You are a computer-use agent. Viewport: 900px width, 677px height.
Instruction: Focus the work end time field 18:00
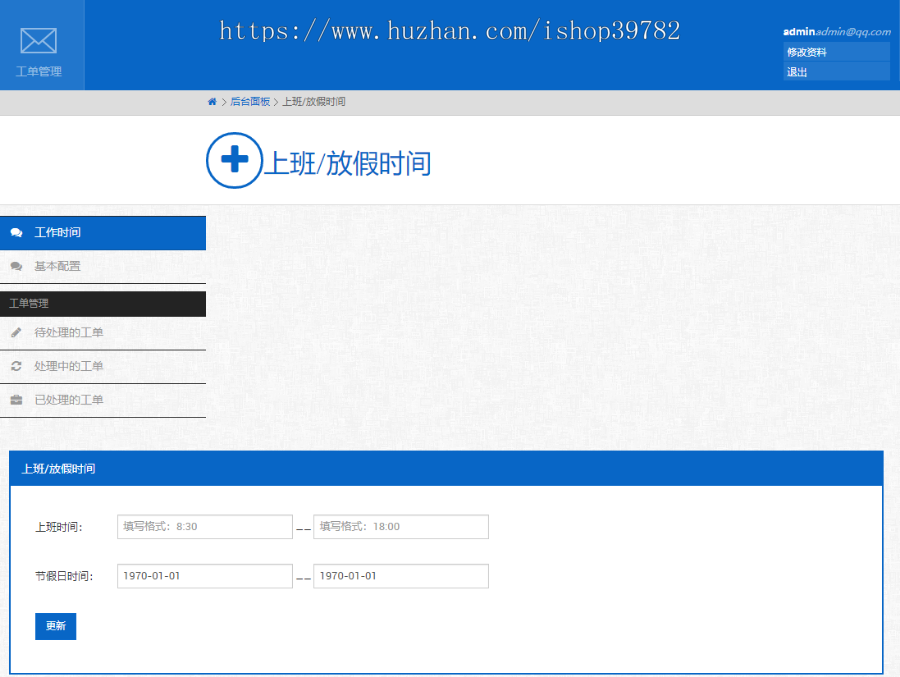click(x=401, y=527)
